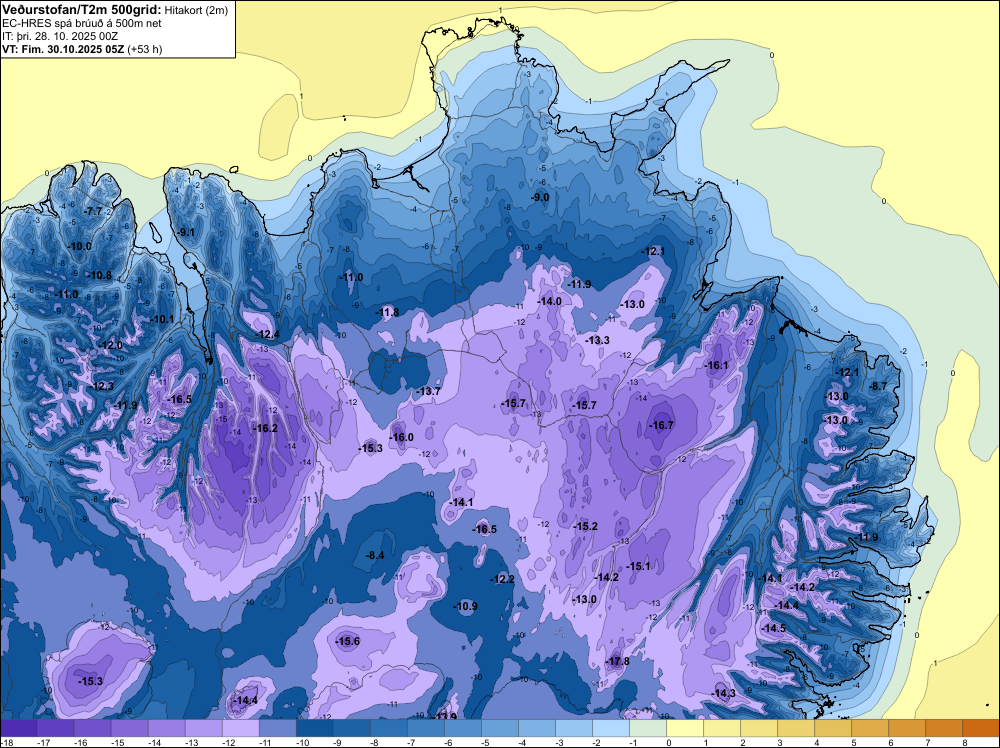Click the temperature value -16.7
The image size is (1000, 748).
tap(661, 425)
